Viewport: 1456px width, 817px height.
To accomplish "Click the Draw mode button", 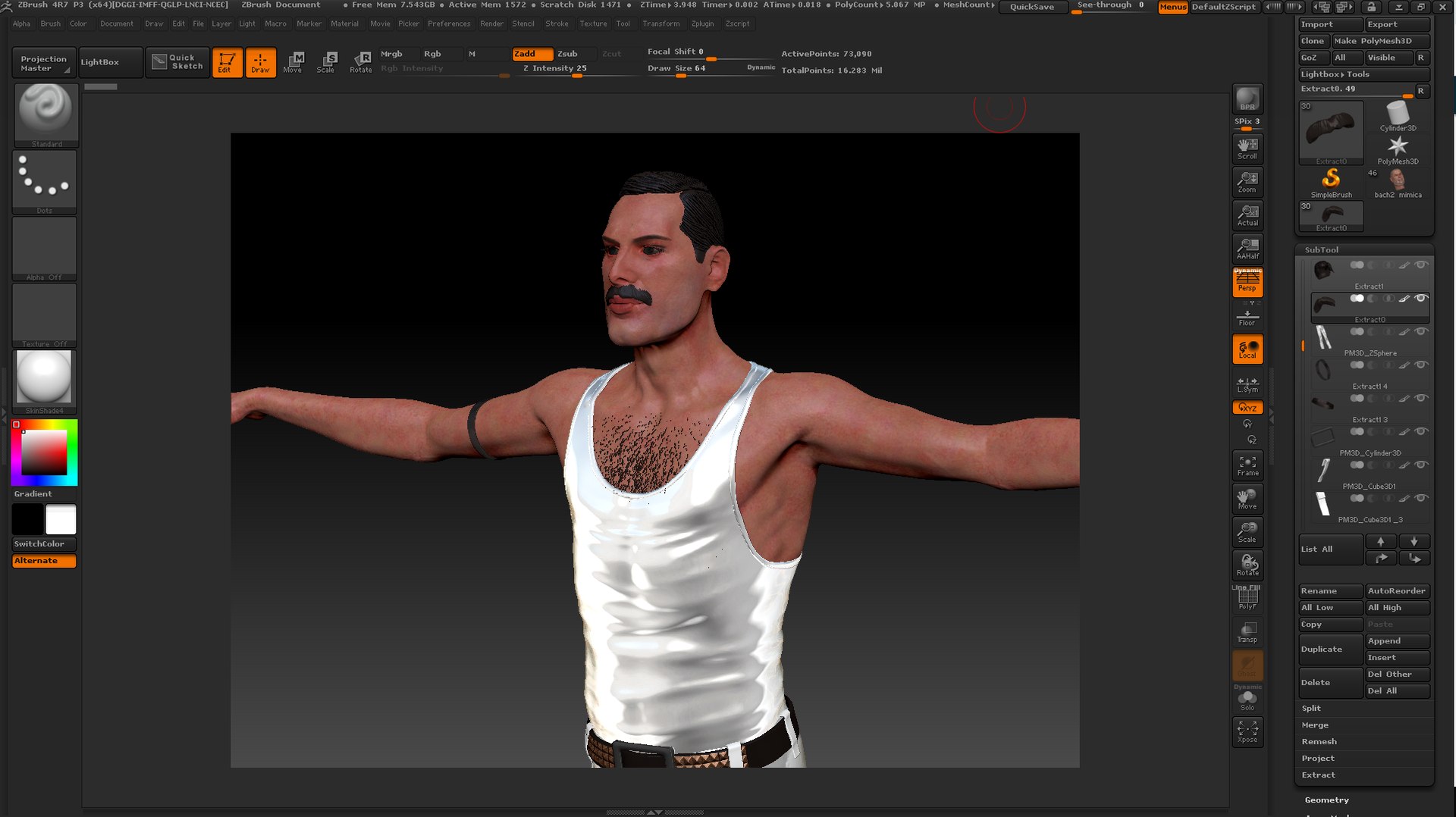I will (260, 62).
